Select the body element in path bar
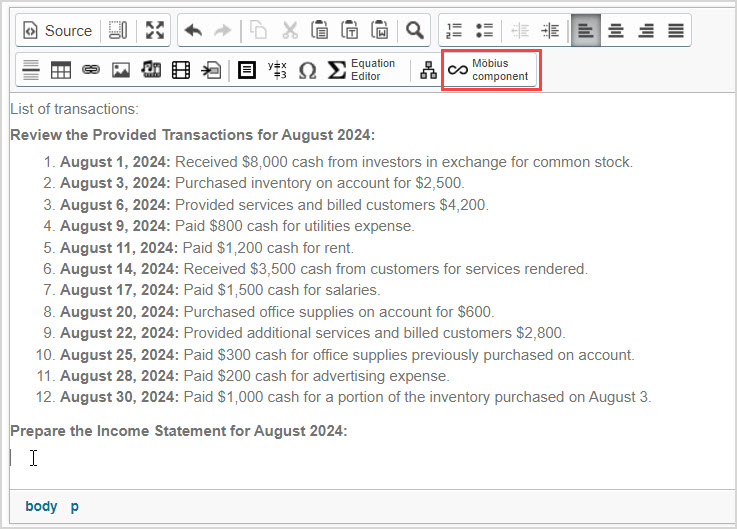737x529 pixels. [41, 506]
